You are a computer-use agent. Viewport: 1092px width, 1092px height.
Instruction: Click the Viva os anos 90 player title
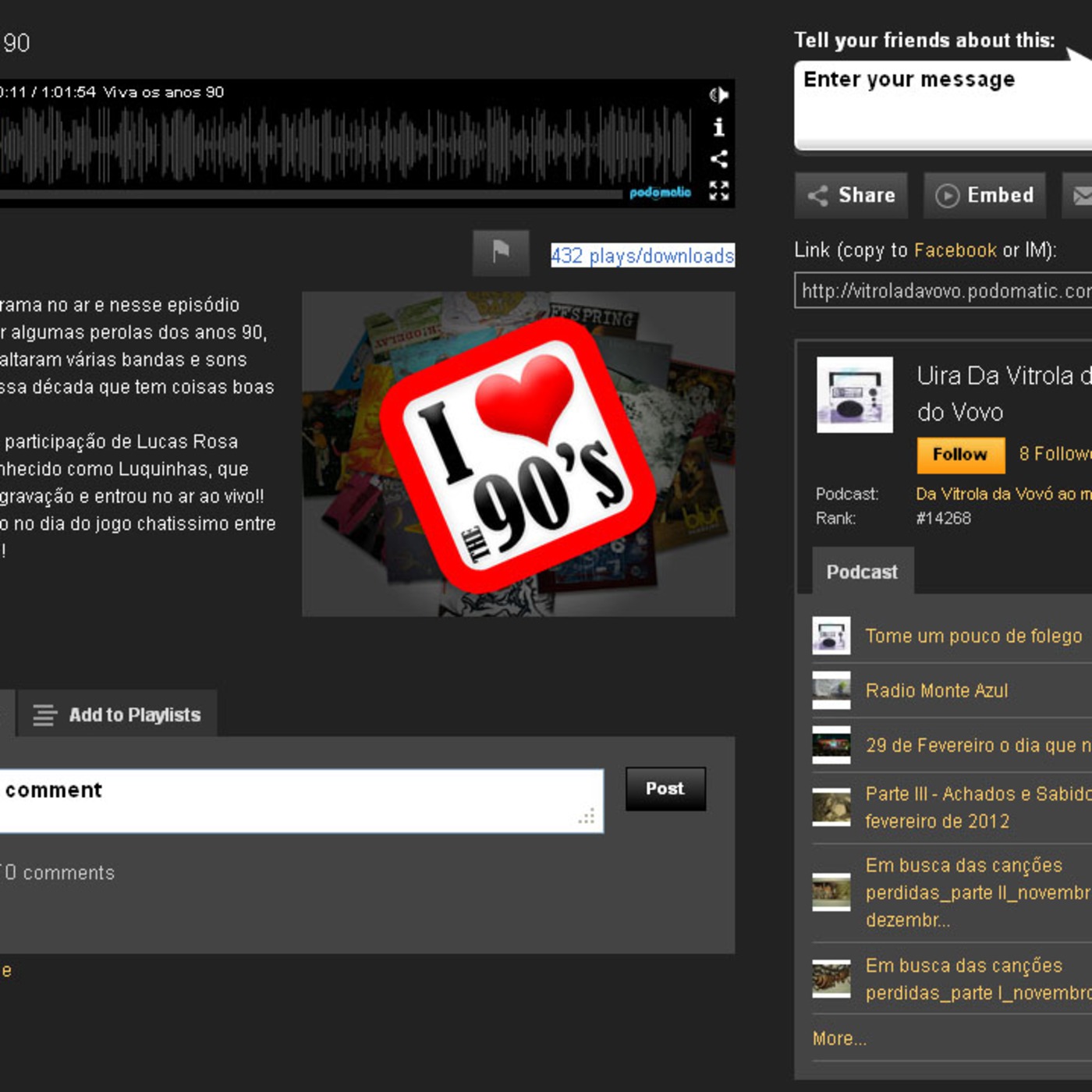click(x=164, y=92)
